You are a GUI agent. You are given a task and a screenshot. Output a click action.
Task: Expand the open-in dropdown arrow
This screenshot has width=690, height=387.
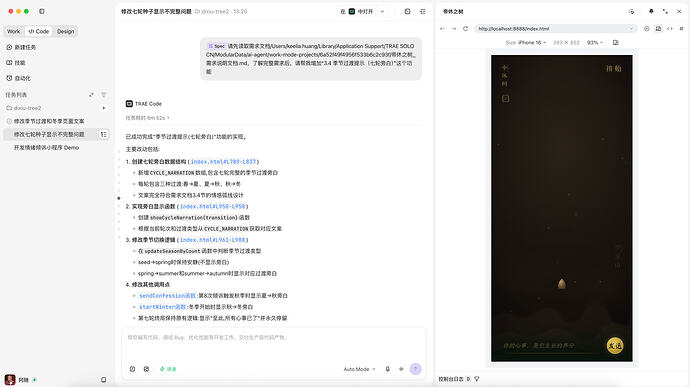coord(382,11)
